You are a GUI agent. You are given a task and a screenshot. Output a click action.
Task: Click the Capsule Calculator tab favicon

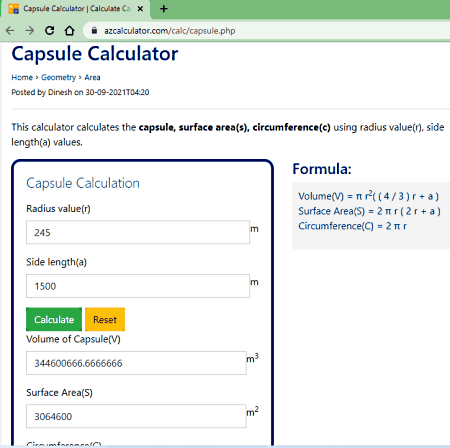14,9
